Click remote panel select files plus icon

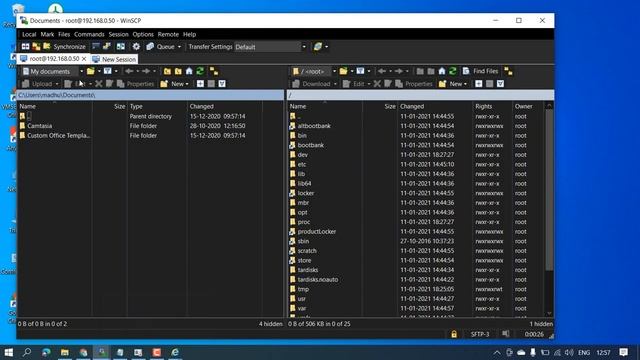point(478,84)
